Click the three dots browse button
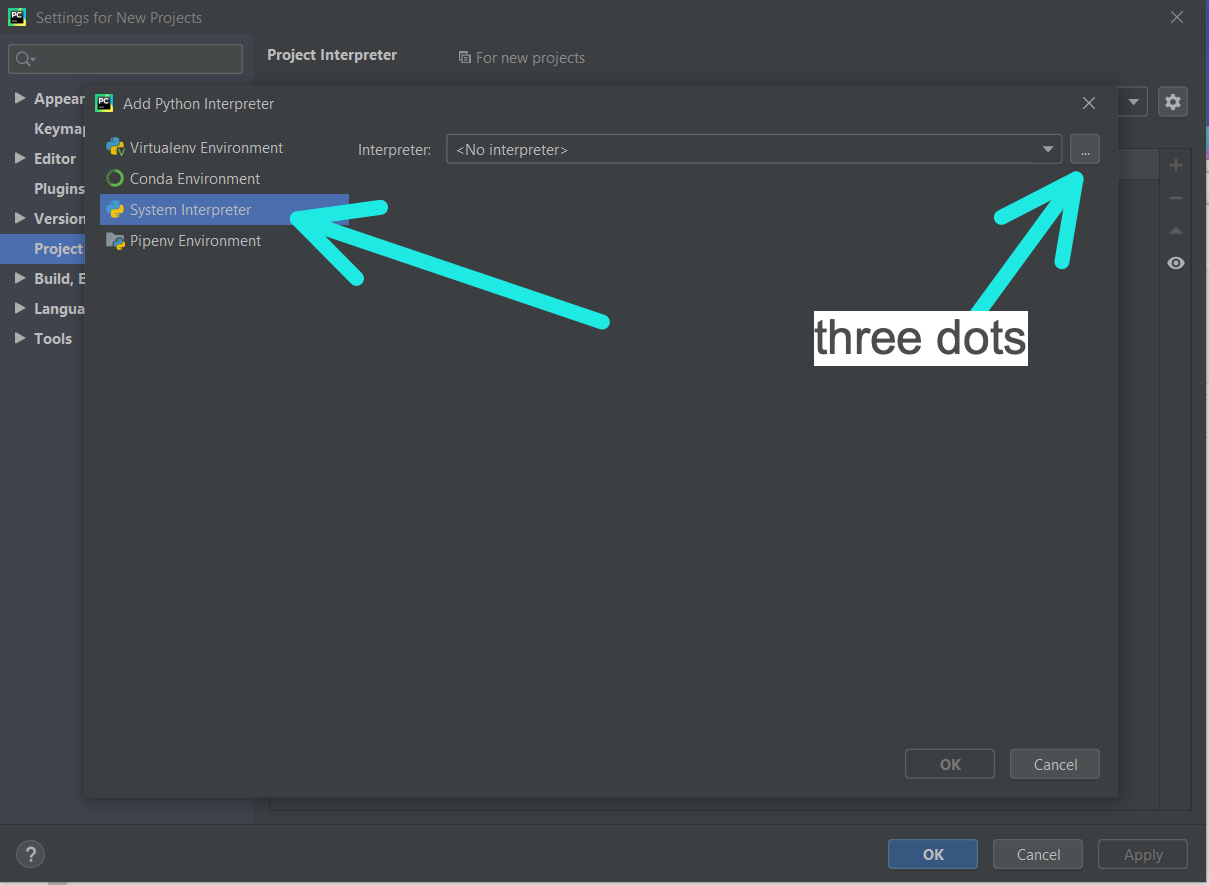The height and width of the screenshot is (885, 1209). [x=1084, y=150]
